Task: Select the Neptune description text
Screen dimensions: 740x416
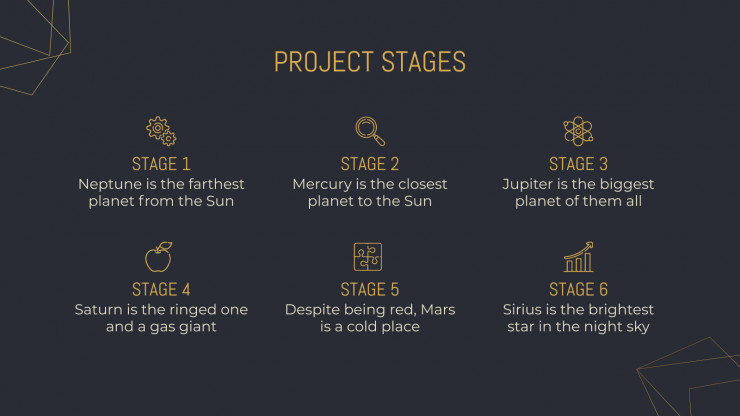Action: [161, 193]
